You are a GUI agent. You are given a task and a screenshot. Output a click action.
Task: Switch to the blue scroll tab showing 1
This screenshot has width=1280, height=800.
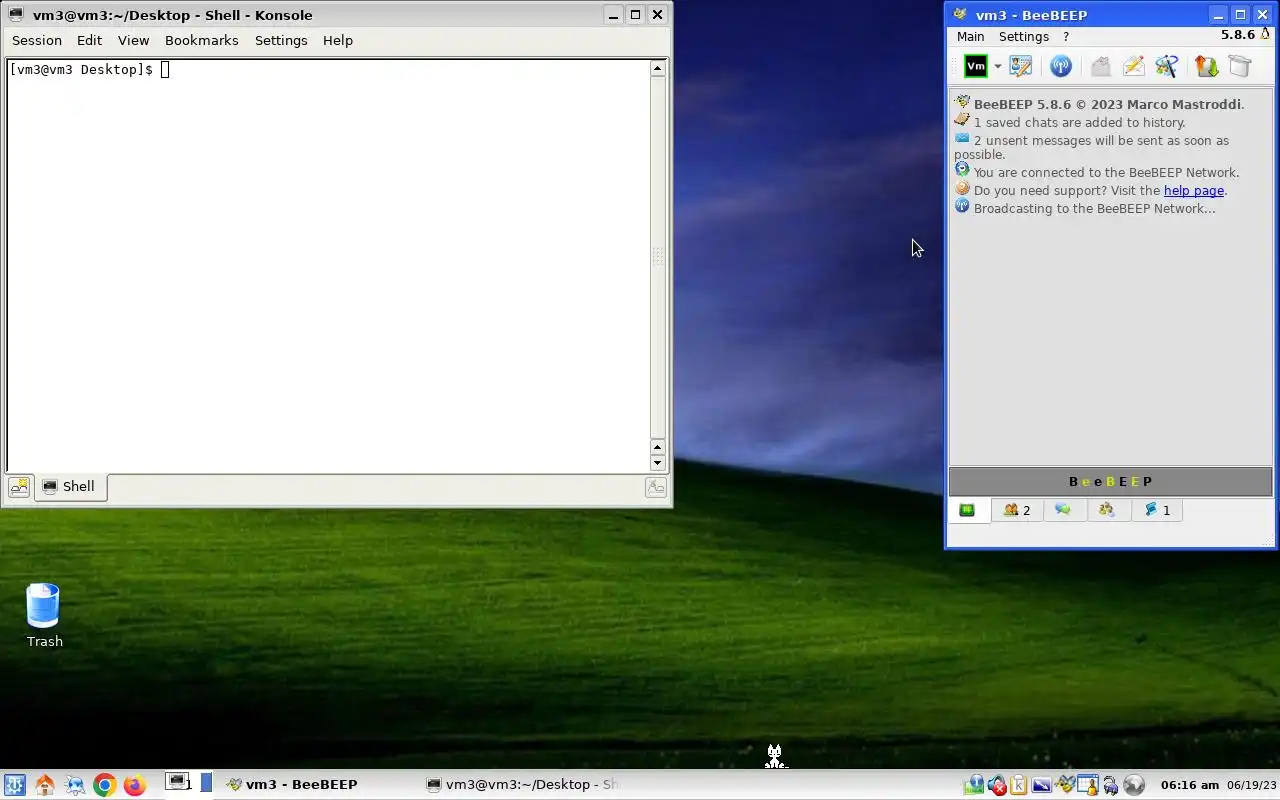click(1157, 510)
